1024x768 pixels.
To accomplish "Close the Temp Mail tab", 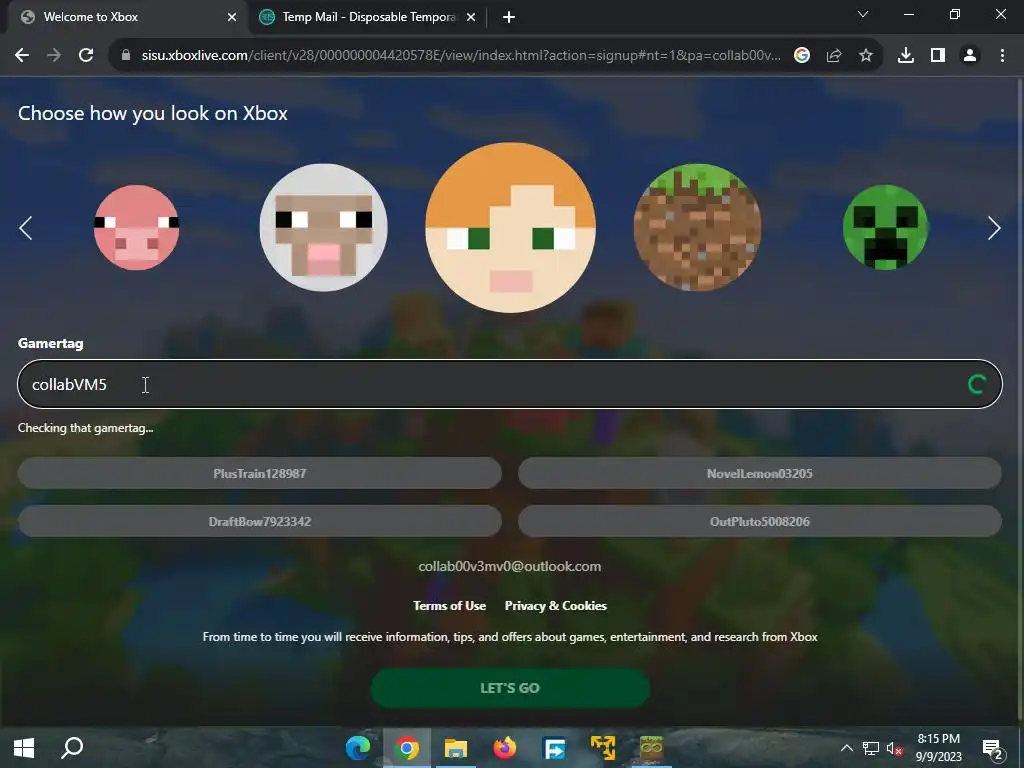I will click(471, 17).
